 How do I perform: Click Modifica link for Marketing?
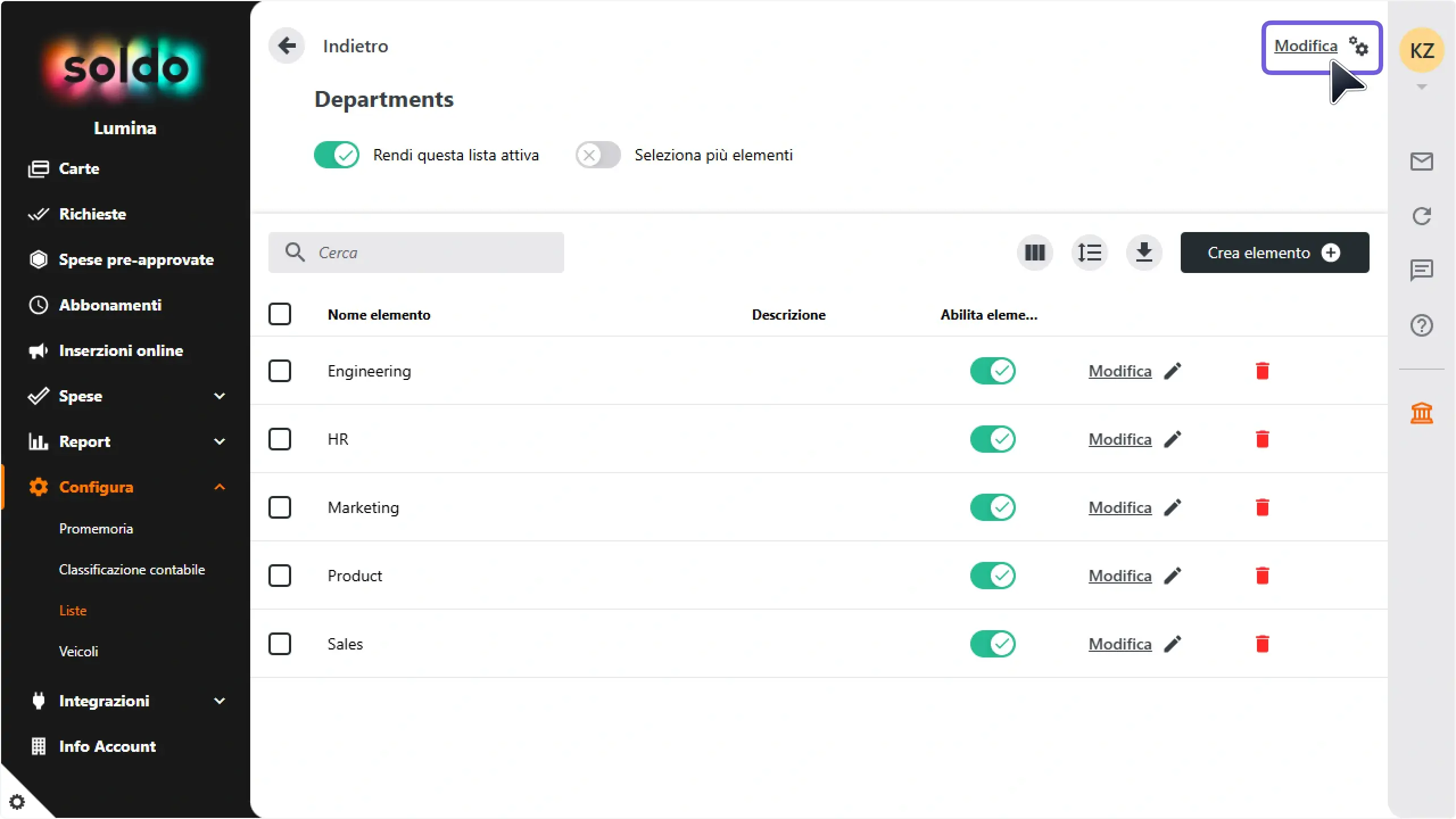pos(1120,507)
